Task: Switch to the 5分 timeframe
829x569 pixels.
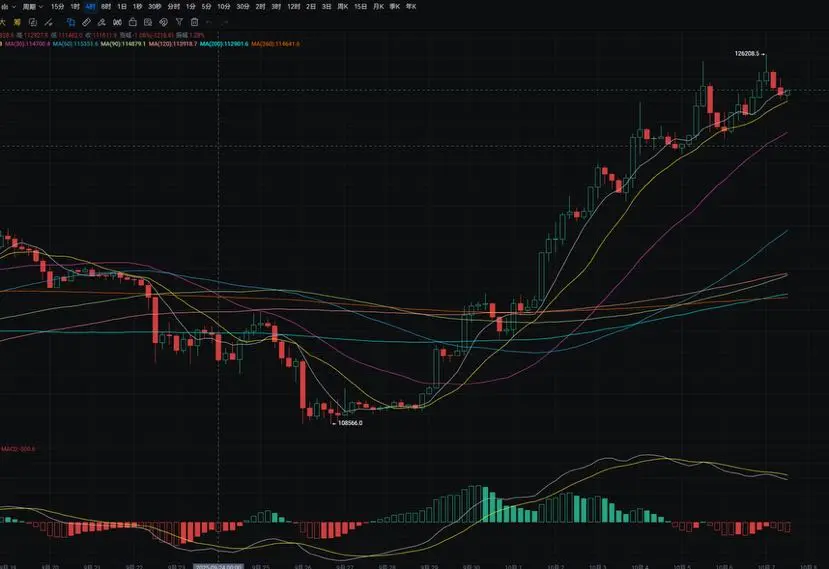Action: click(x=206, y=7)
